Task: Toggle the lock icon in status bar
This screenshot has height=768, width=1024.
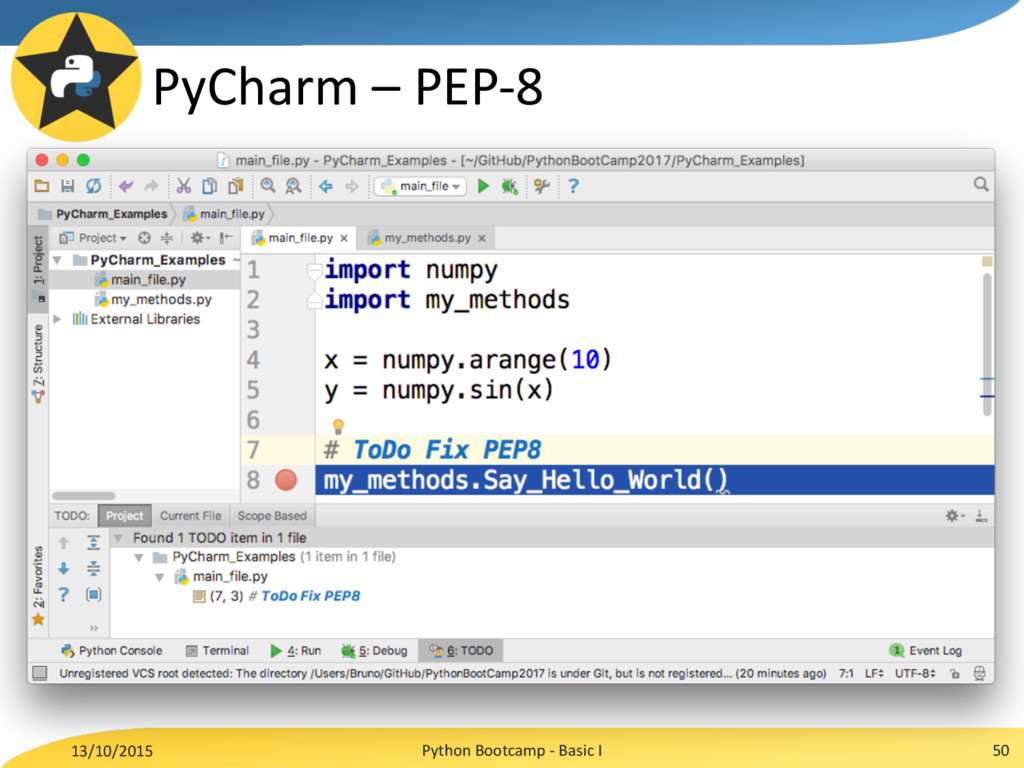Action: point(955,673)
